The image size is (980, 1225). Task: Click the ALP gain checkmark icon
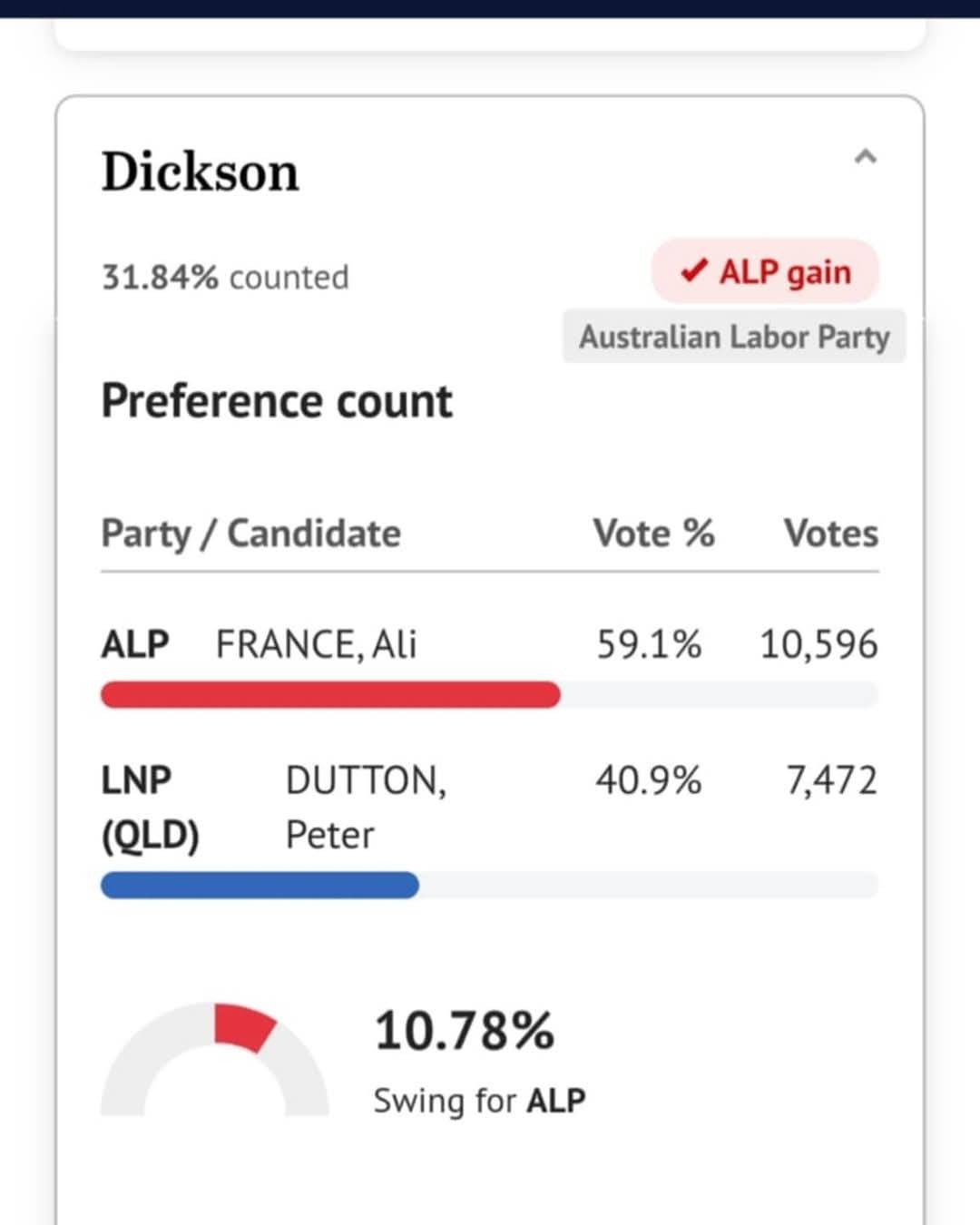tap(693, 270)
